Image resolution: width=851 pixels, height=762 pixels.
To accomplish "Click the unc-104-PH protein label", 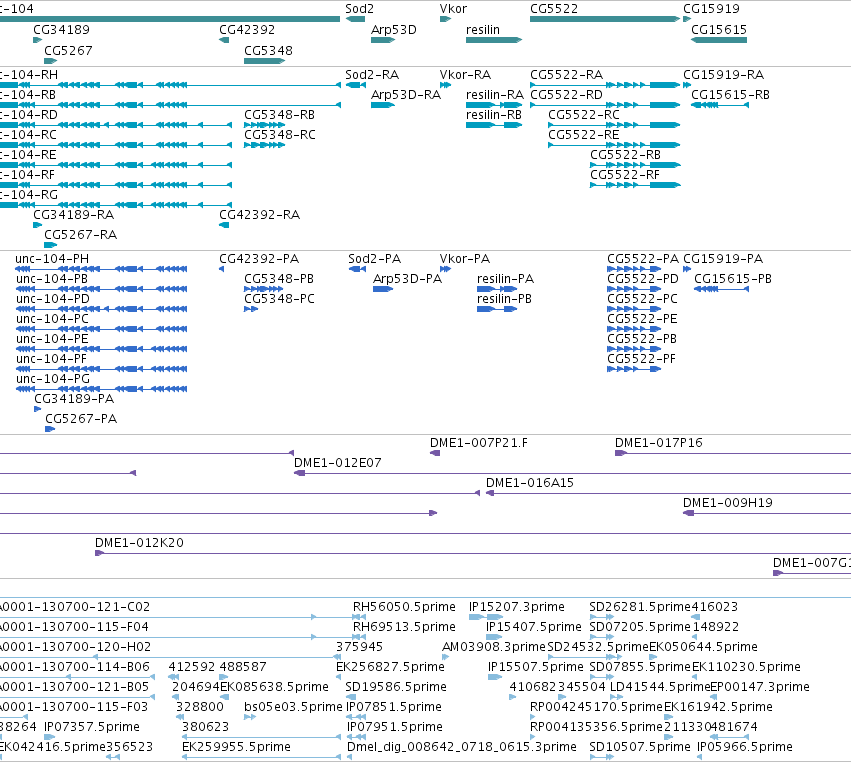I will (52, 259).
